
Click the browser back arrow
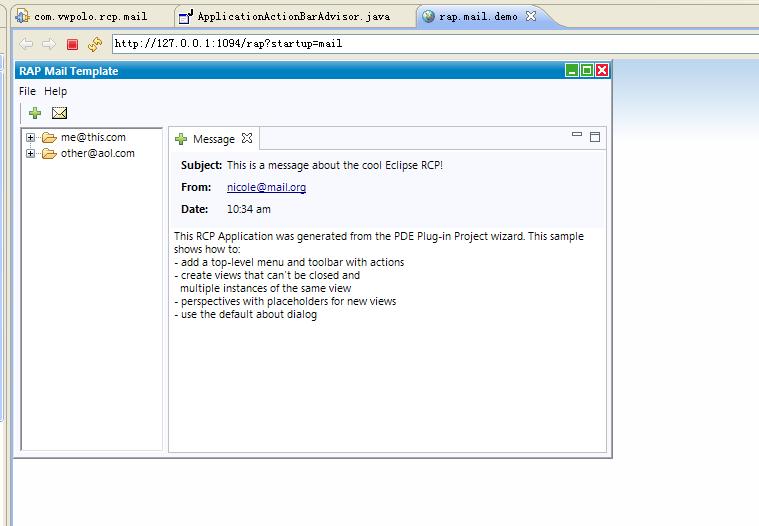(26, 44)
